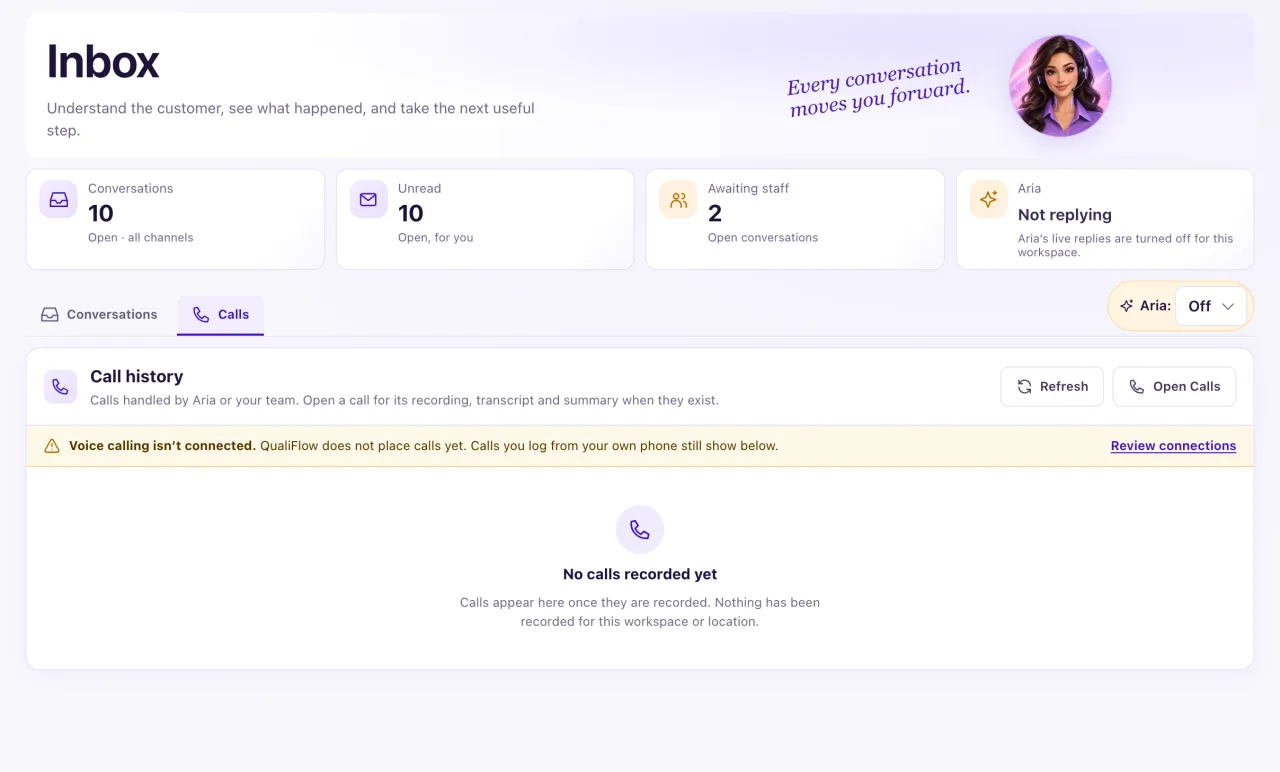This screenshot has width=1280, height=772.
Task: Click the Unread envelope icon
Action: (x=368, y=199)
